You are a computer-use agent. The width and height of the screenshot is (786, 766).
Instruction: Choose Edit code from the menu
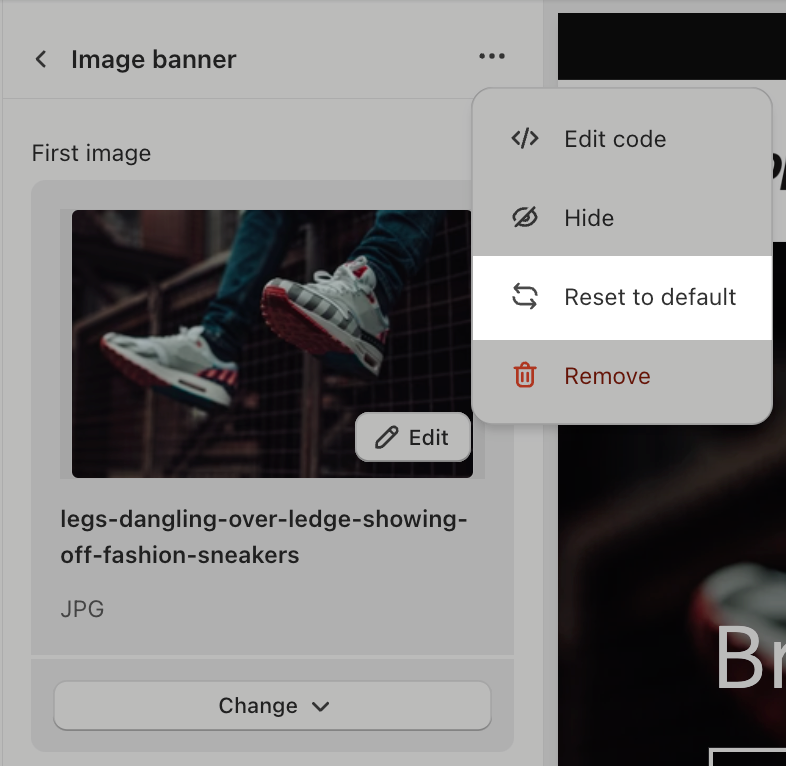pos(622,139)
